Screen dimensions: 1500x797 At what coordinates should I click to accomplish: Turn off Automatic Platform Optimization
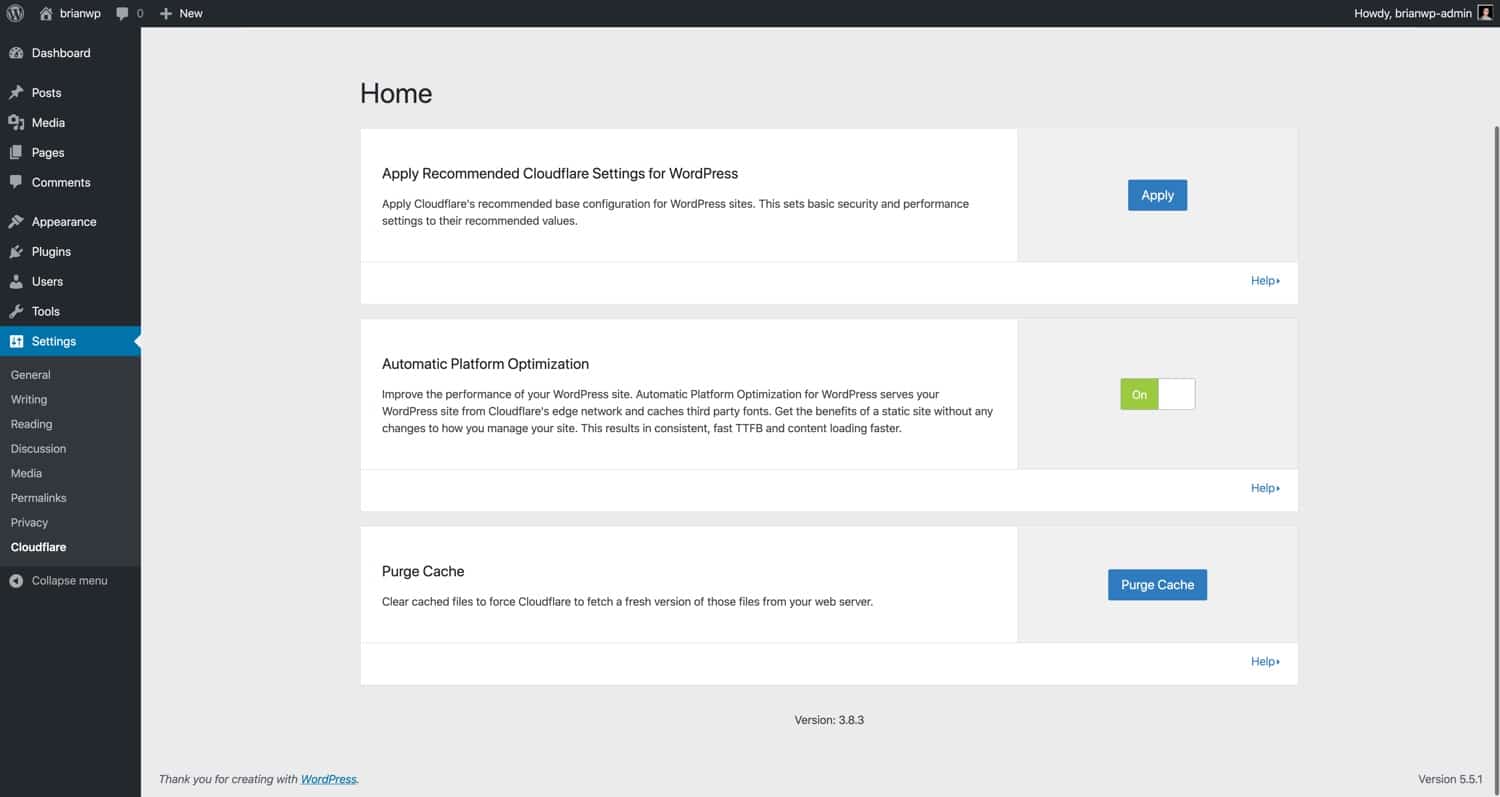[1176, 393]
